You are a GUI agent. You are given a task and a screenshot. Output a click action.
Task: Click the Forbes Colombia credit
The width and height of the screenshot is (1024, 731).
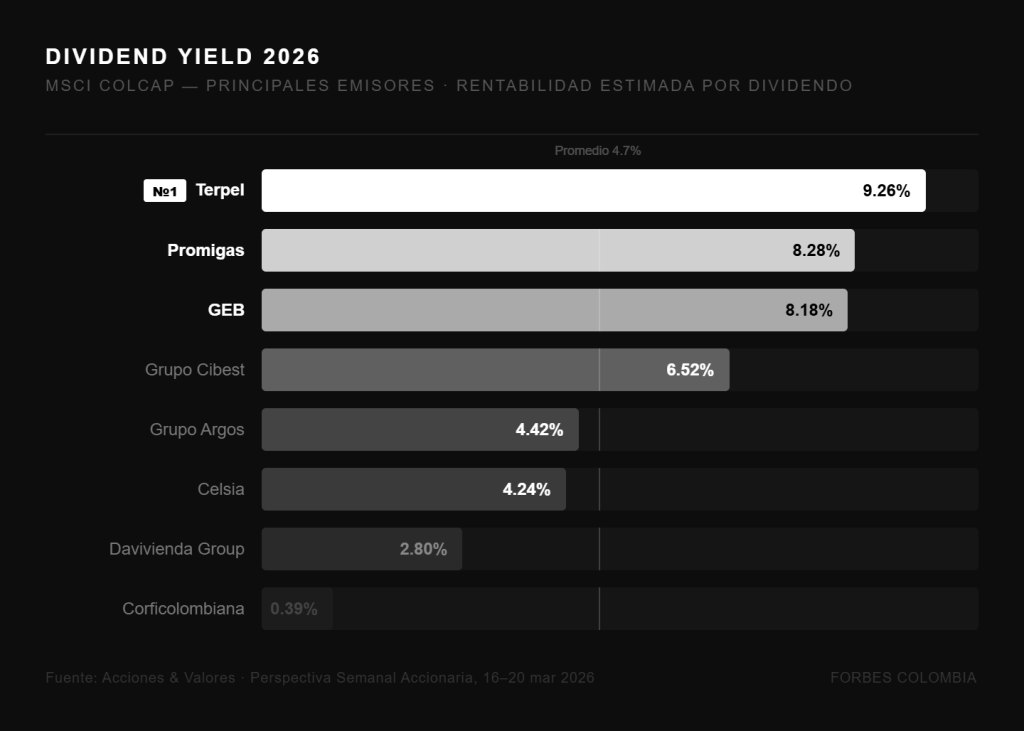[x=903, y=678]
